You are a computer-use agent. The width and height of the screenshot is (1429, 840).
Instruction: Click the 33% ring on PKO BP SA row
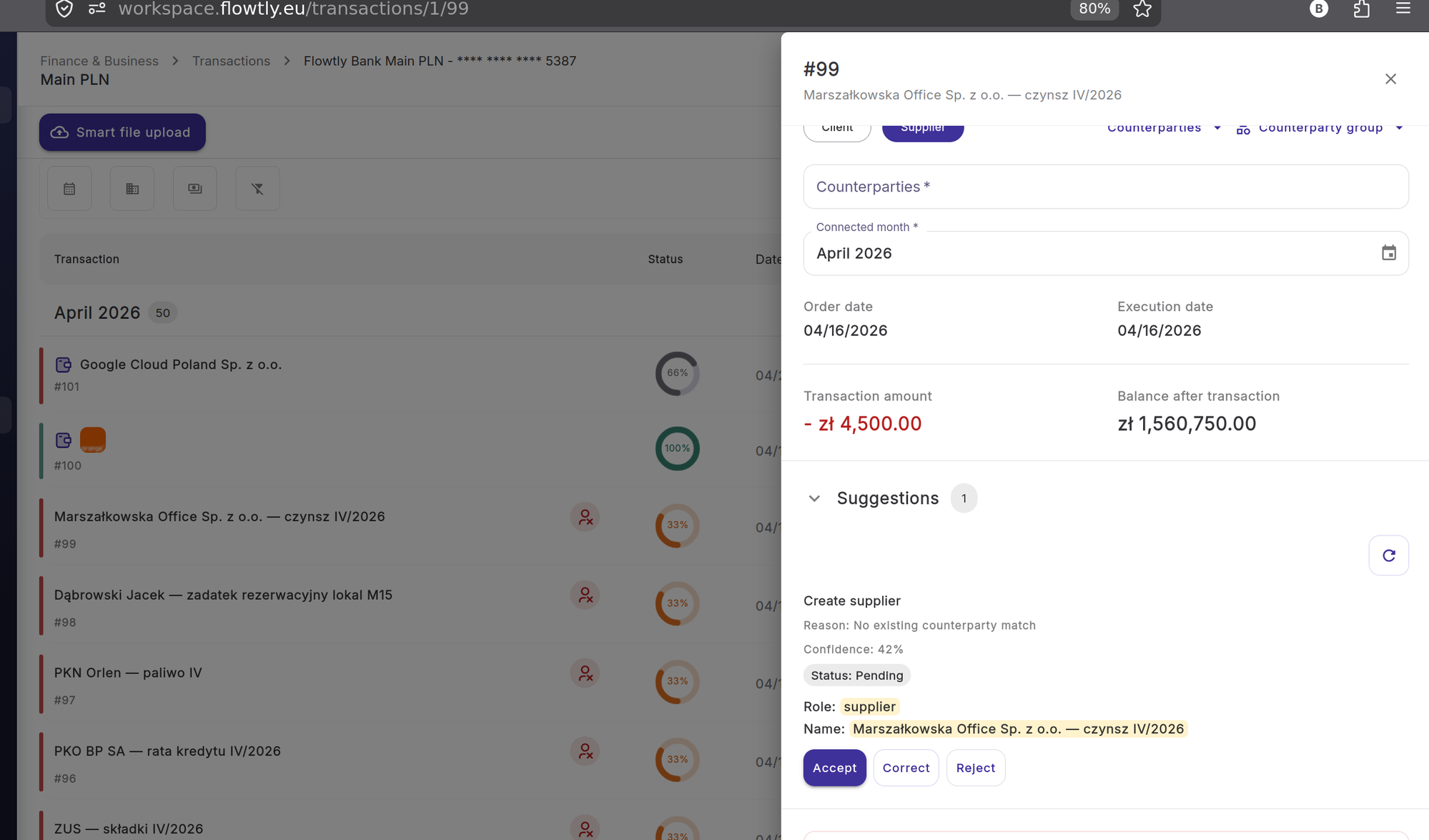[x=677, y=759]
